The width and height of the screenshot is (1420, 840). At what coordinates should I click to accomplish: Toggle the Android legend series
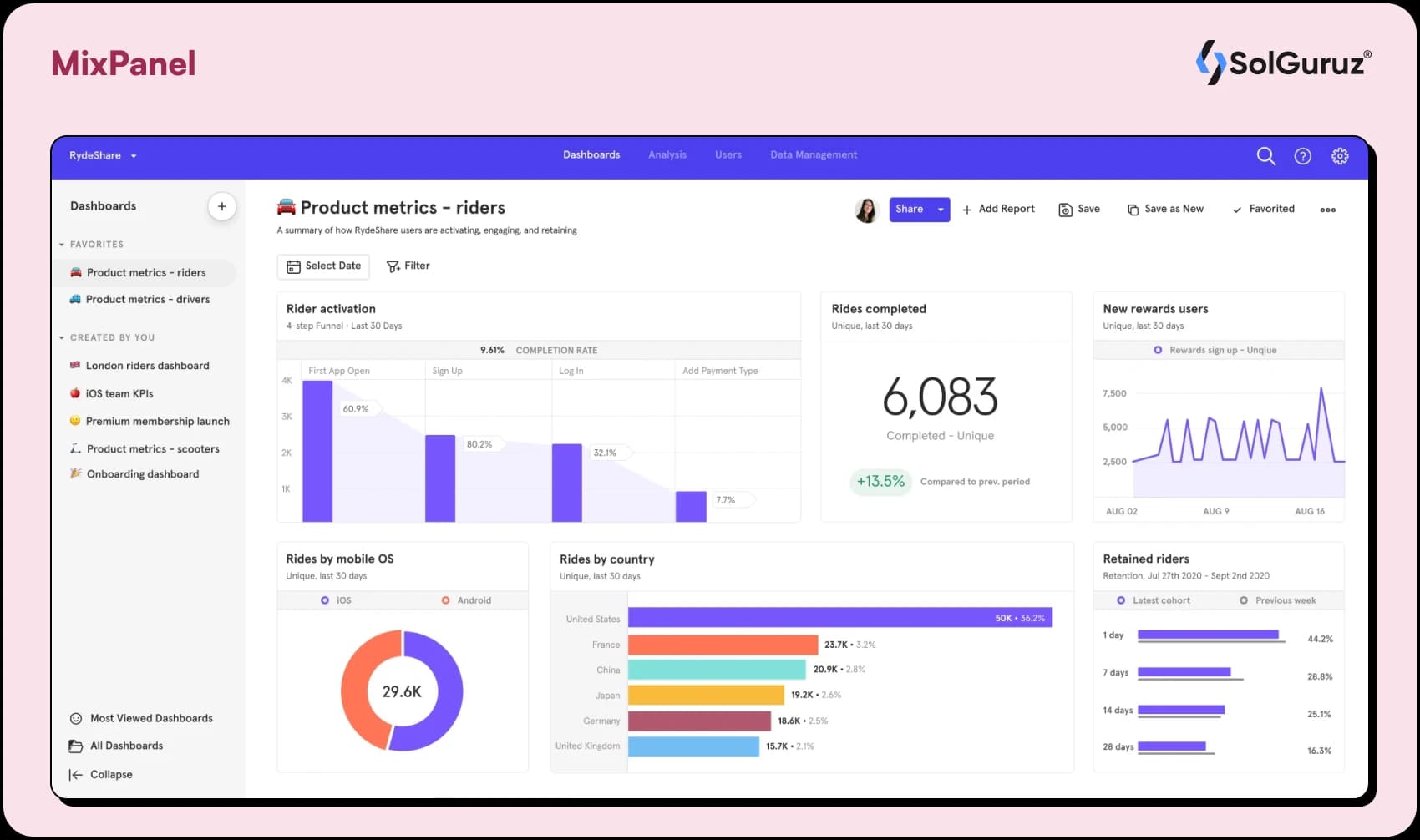click(466, 600)
